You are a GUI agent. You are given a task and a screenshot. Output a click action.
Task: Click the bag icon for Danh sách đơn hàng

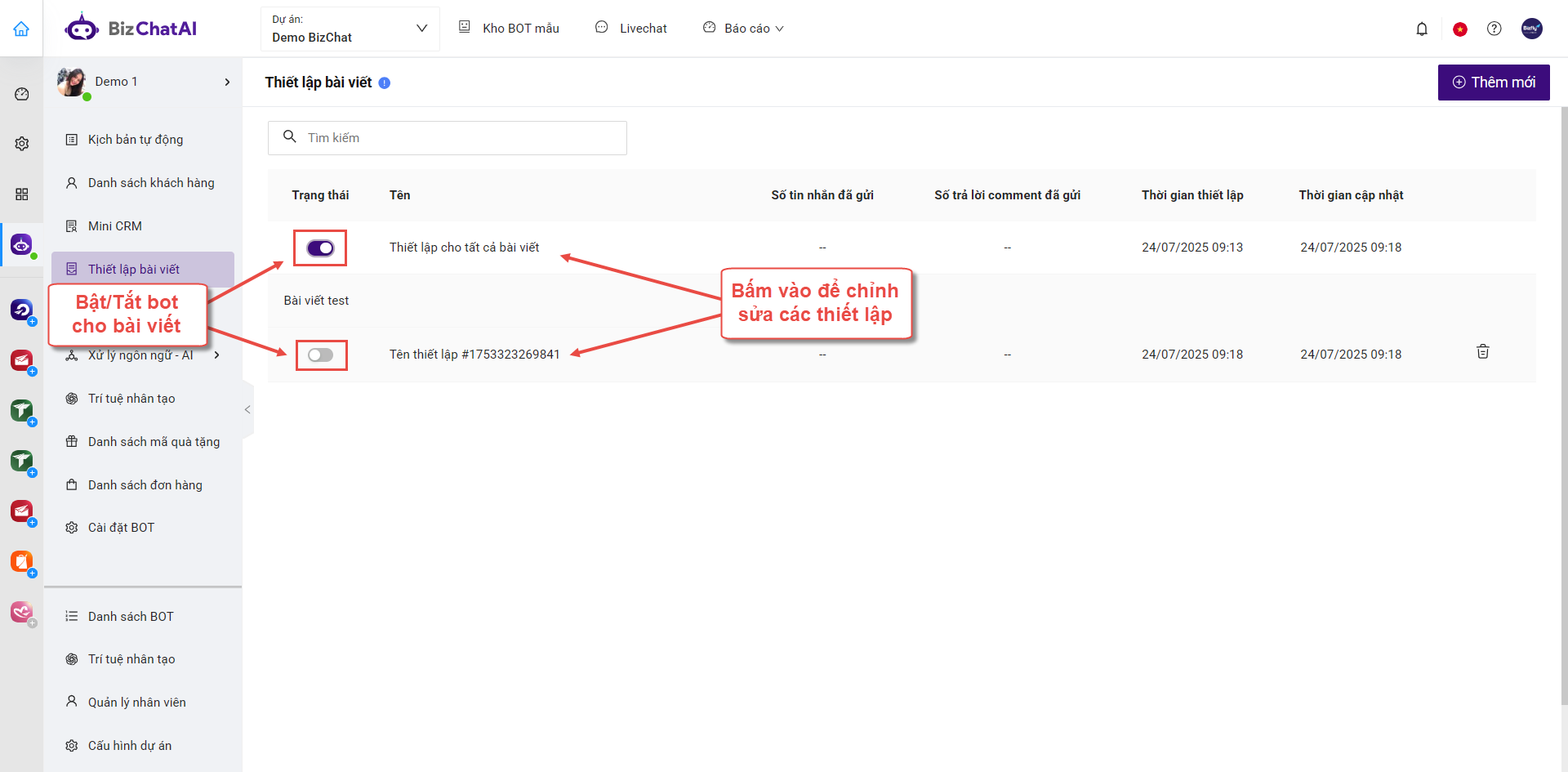(72, 484)
